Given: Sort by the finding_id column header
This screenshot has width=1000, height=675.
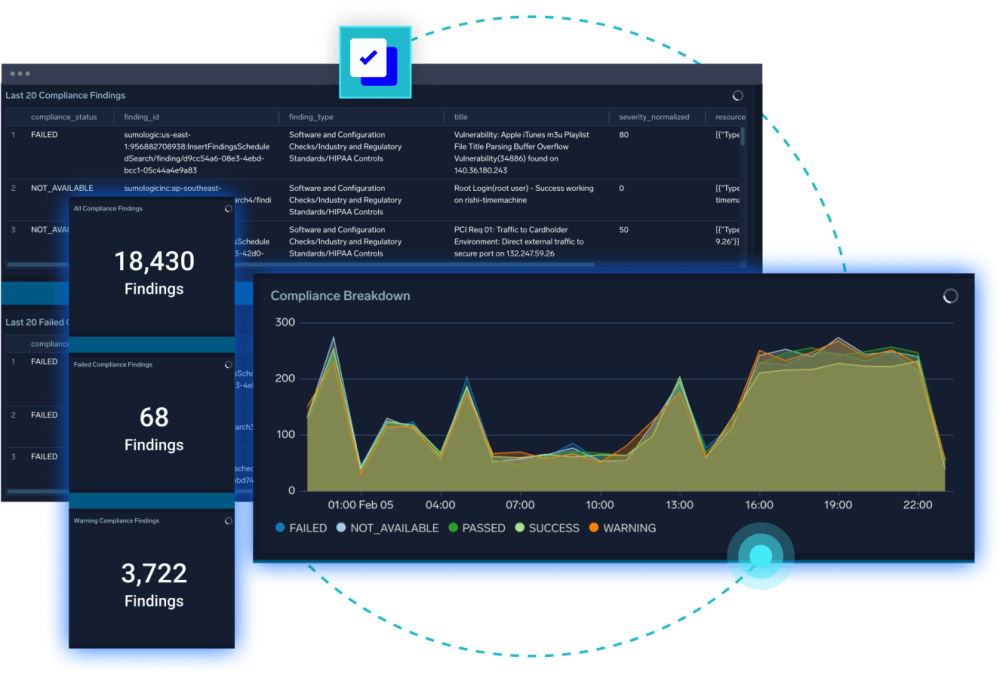Looking at the screenshot, I should (x=142, y=117).
